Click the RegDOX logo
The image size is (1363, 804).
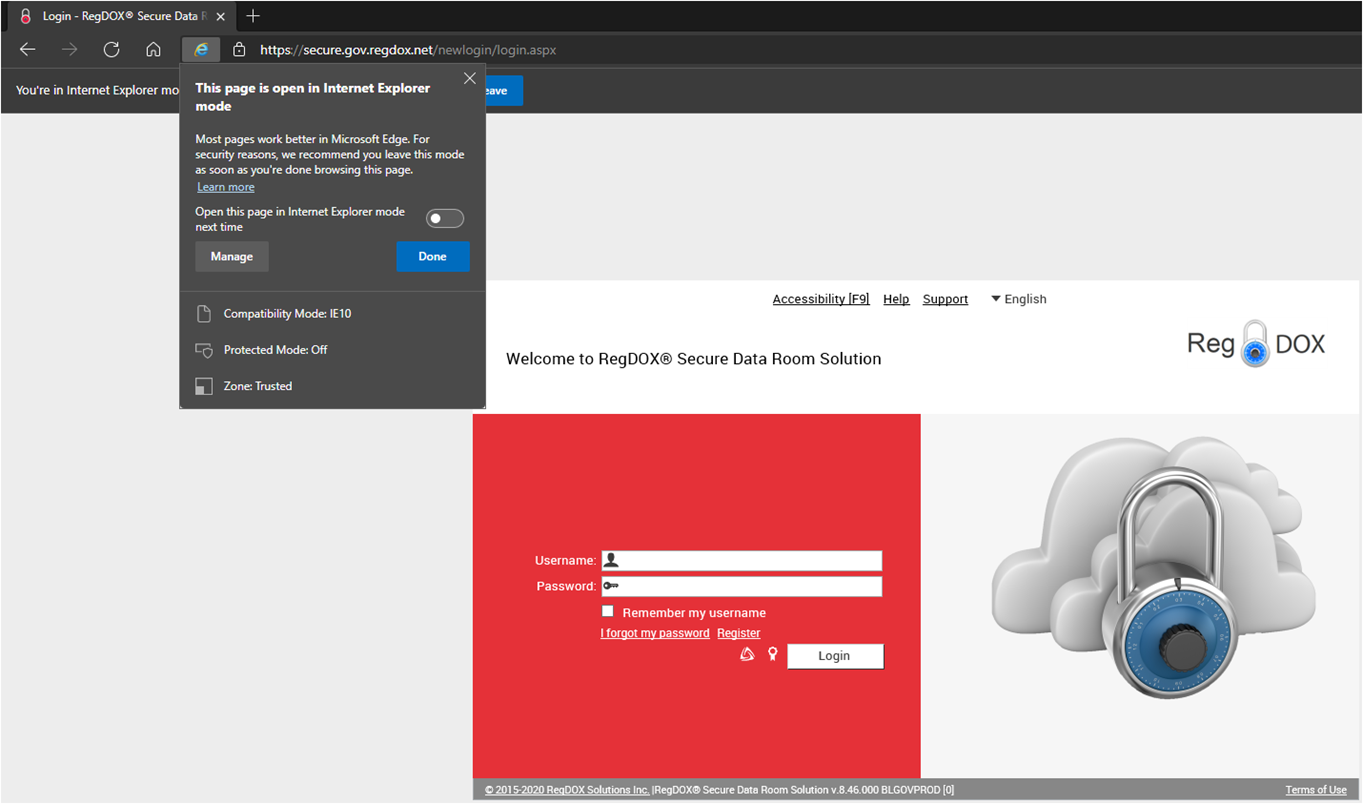[1256, 344]
